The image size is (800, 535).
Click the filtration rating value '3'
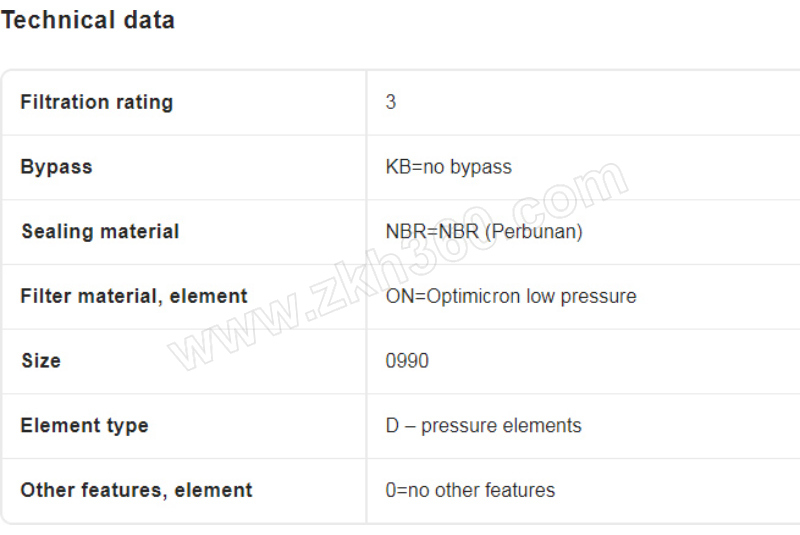coord(391,102)
